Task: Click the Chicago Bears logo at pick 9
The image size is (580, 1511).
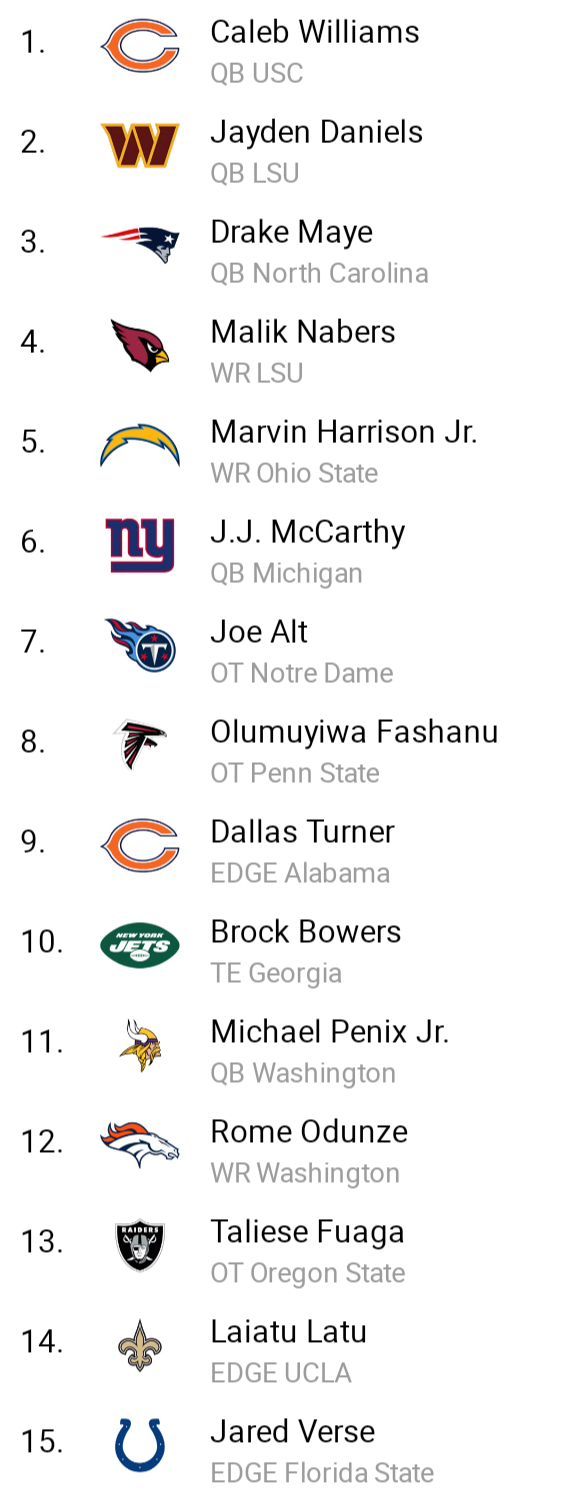Action: (140, 845)
